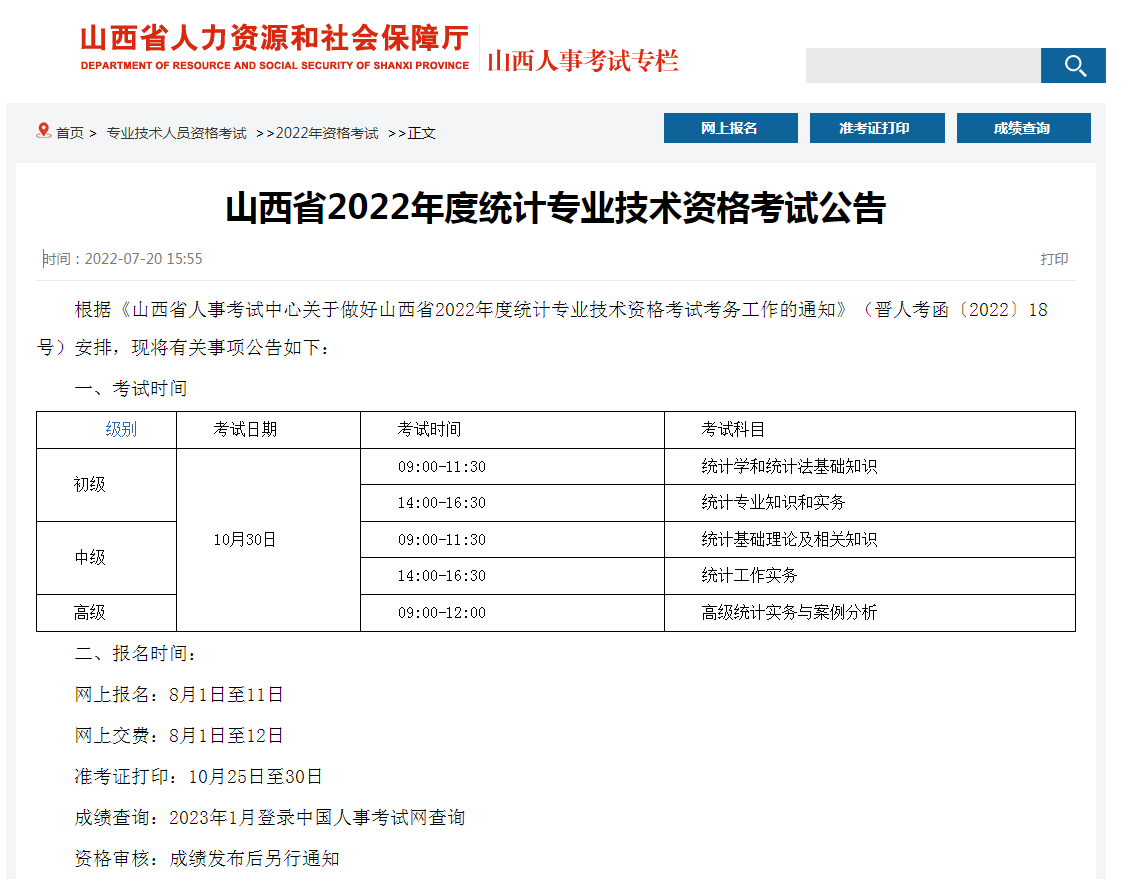Viewport: 1125px width, 879px height.
Task: Type in the search input field
Action: point(922,66)
